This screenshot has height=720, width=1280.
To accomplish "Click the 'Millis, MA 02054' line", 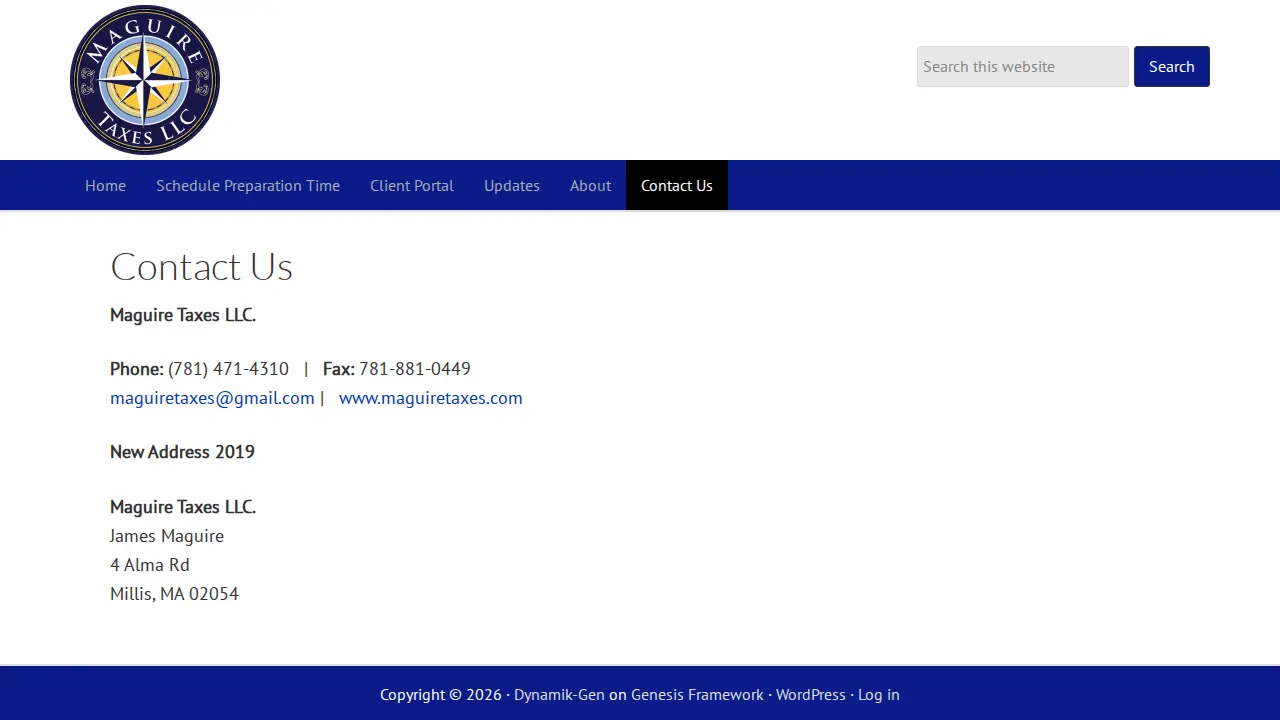I will point(174,594).
